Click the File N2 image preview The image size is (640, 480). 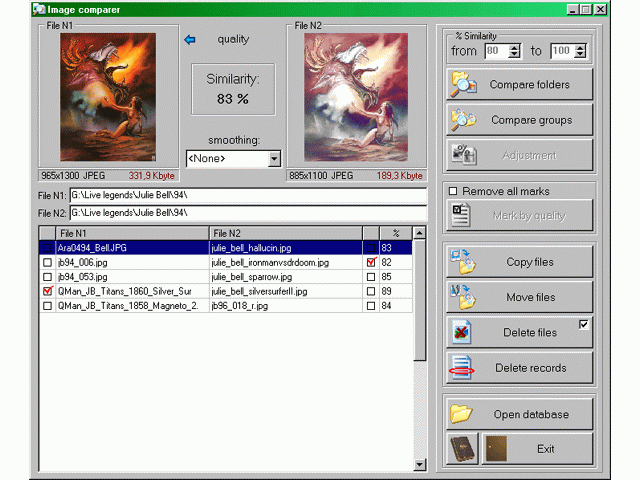tap(356, 97)
